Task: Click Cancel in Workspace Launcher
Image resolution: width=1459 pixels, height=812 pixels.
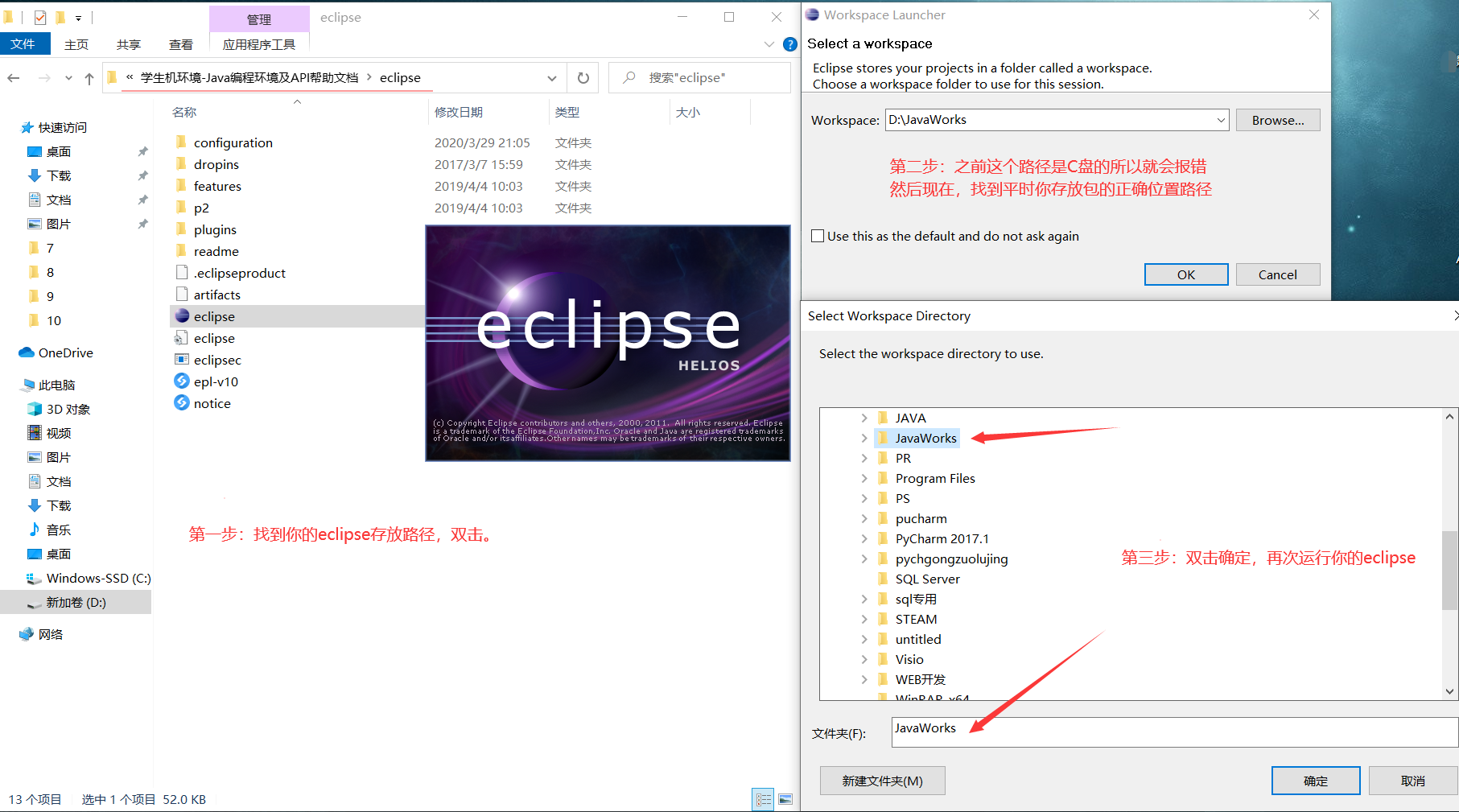Action: [1278, 274]
